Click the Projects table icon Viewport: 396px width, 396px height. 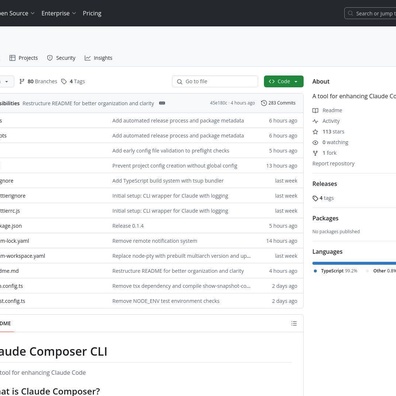click(x=12, y=58)
